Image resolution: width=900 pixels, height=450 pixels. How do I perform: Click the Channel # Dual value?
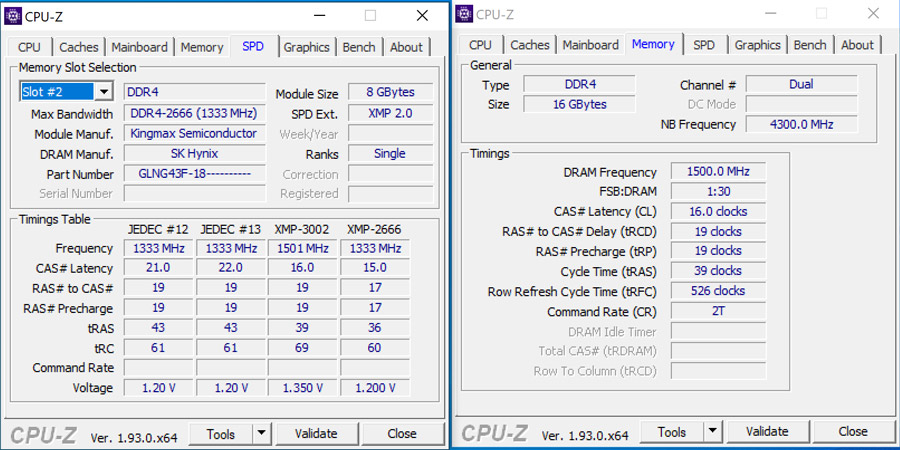(801, 84)
